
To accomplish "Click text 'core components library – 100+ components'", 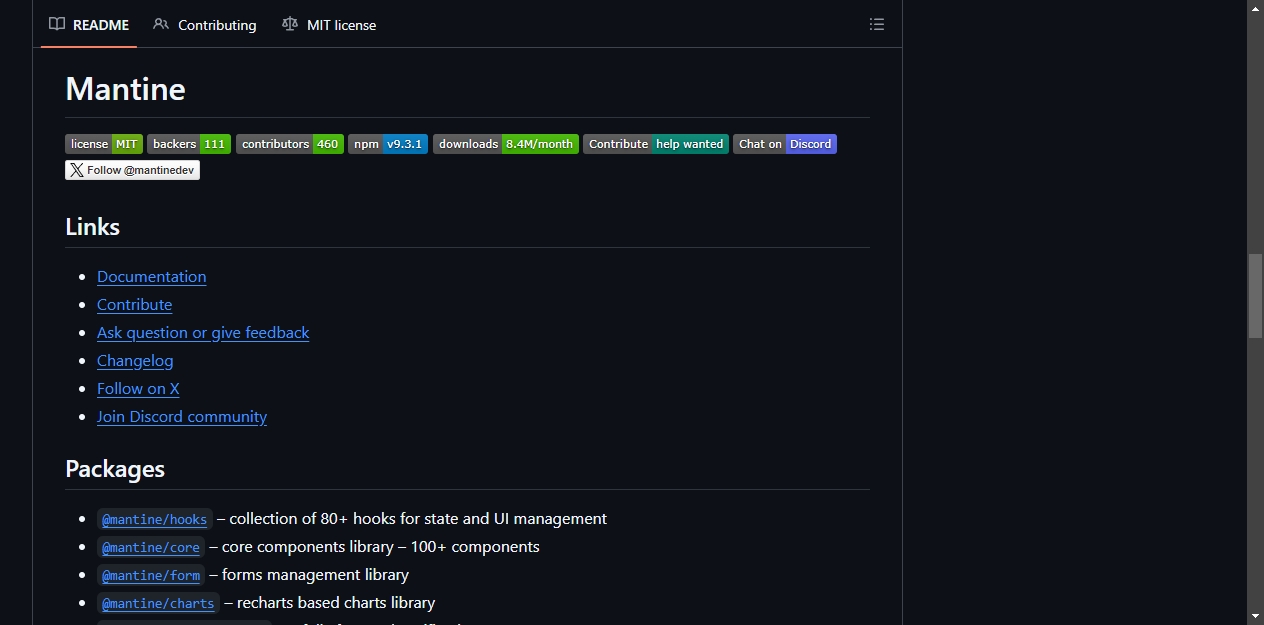I will pos(381,547).
